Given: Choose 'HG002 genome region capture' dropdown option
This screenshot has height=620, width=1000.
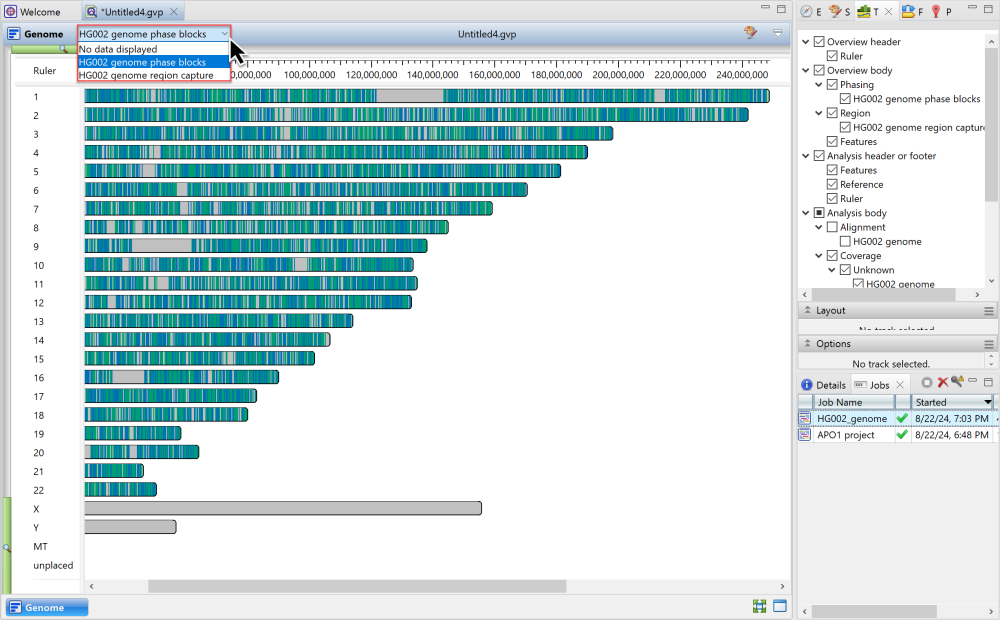Looking at the screenshot, I should click(x=154, y=75).
